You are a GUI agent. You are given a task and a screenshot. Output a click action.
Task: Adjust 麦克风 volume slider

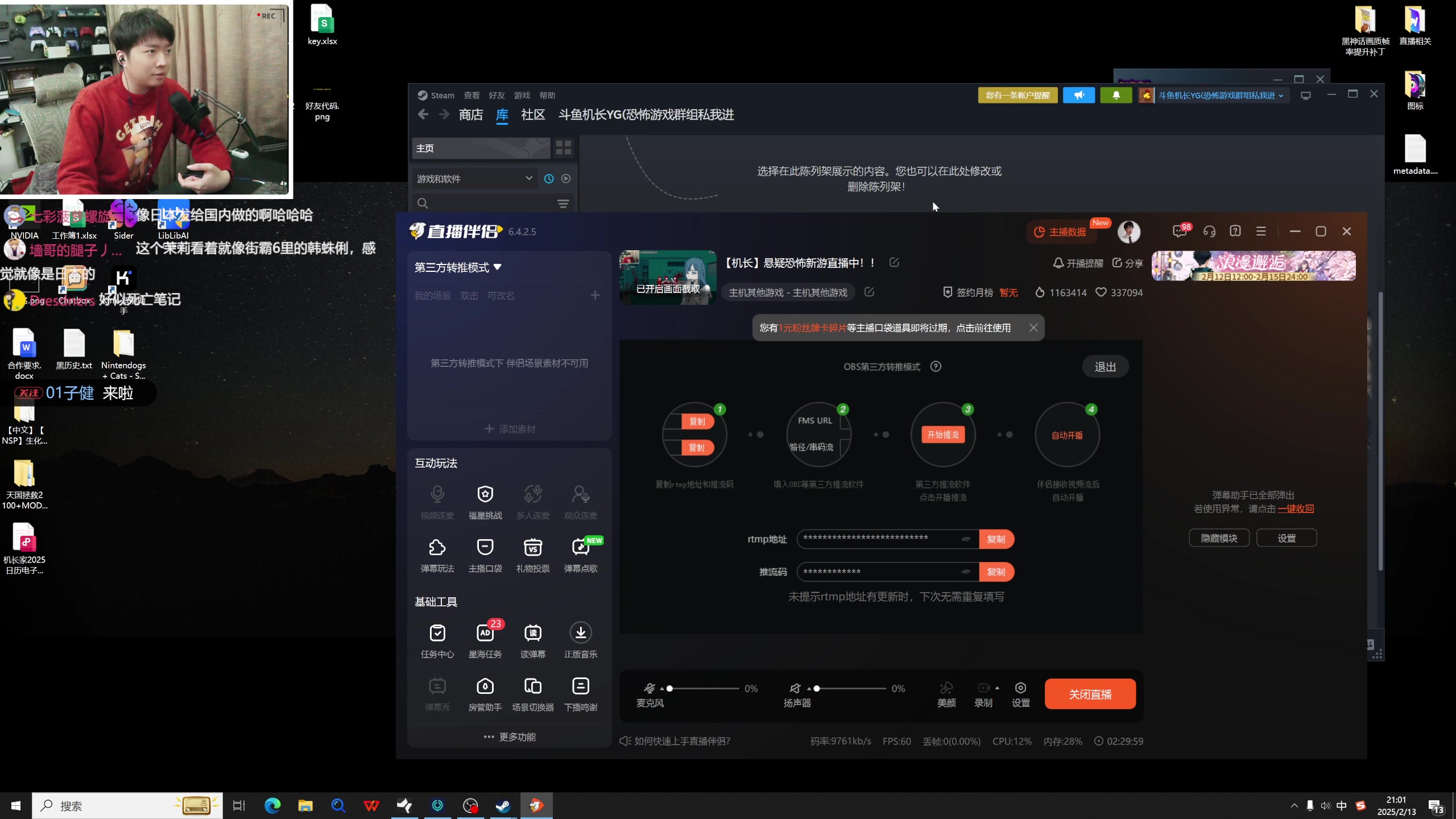pyautogui.click(x=704, y=688)
